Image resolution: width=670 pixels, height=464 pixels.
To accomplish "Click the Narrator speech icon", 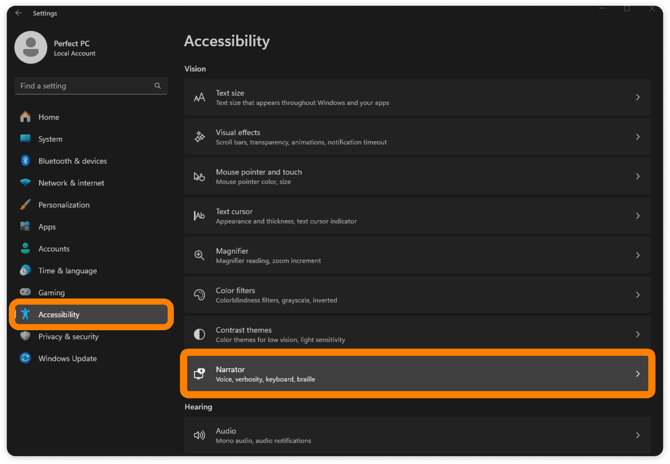I will 200,374.
